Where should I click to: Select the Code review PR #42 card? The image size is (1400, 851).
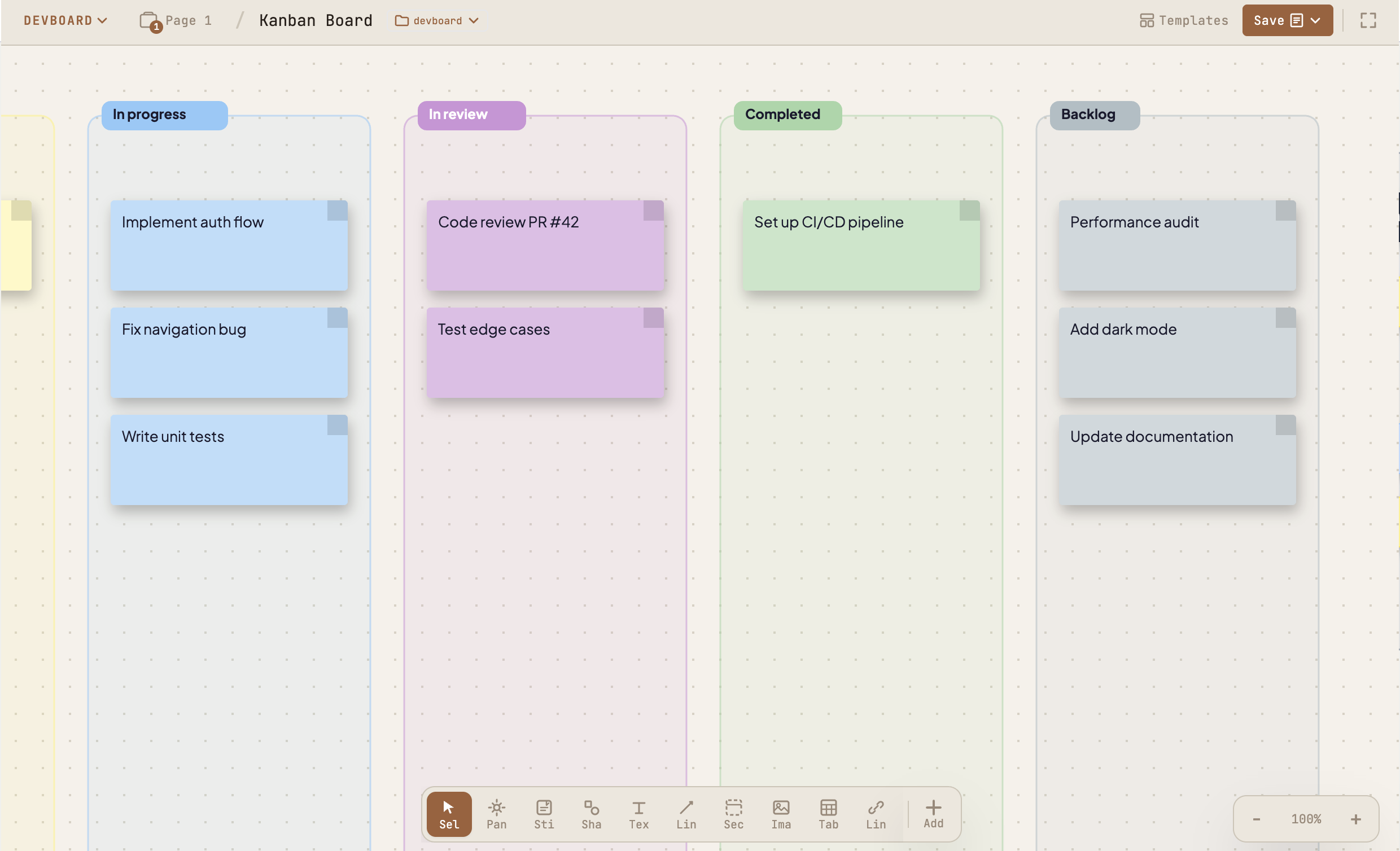(x=544, y=245)
